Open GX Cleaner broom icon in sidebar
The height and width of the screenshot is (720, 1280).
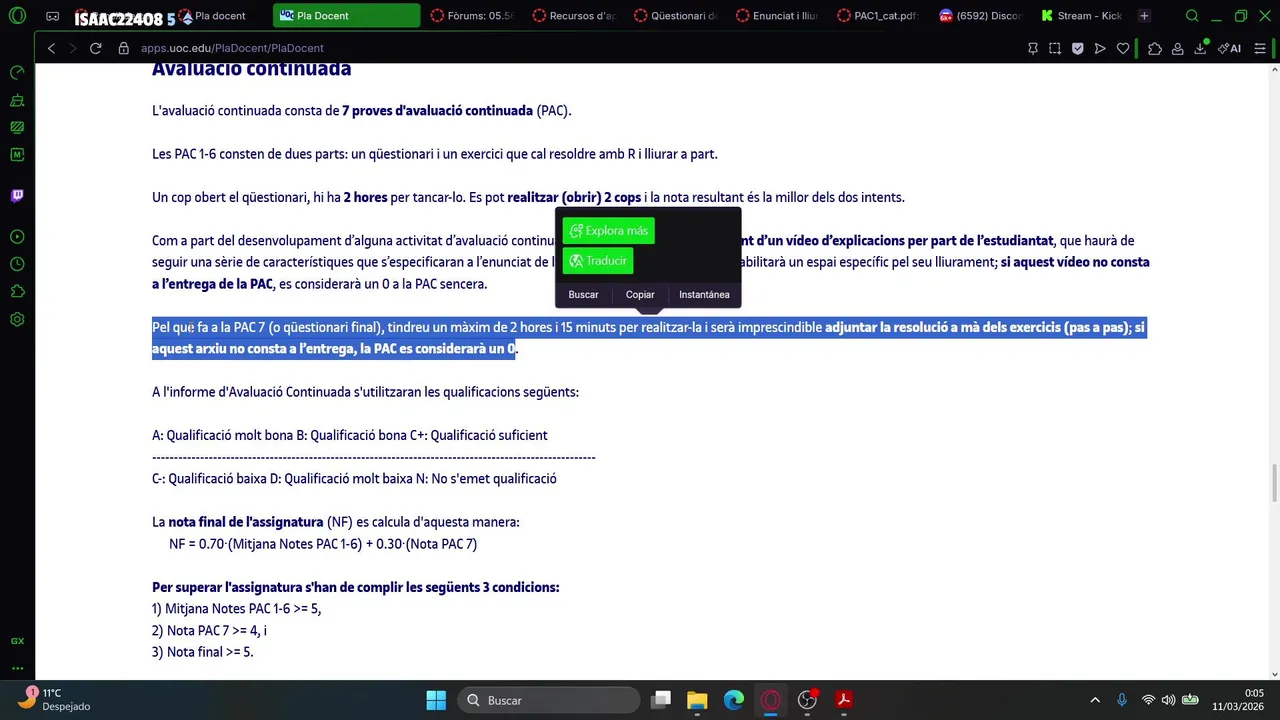pos(17,100)
